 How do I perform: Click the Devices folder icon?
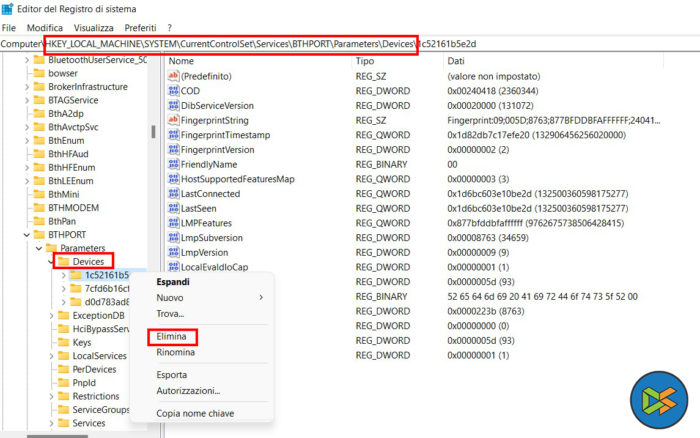pyautogui.click(x=64, y=262)
